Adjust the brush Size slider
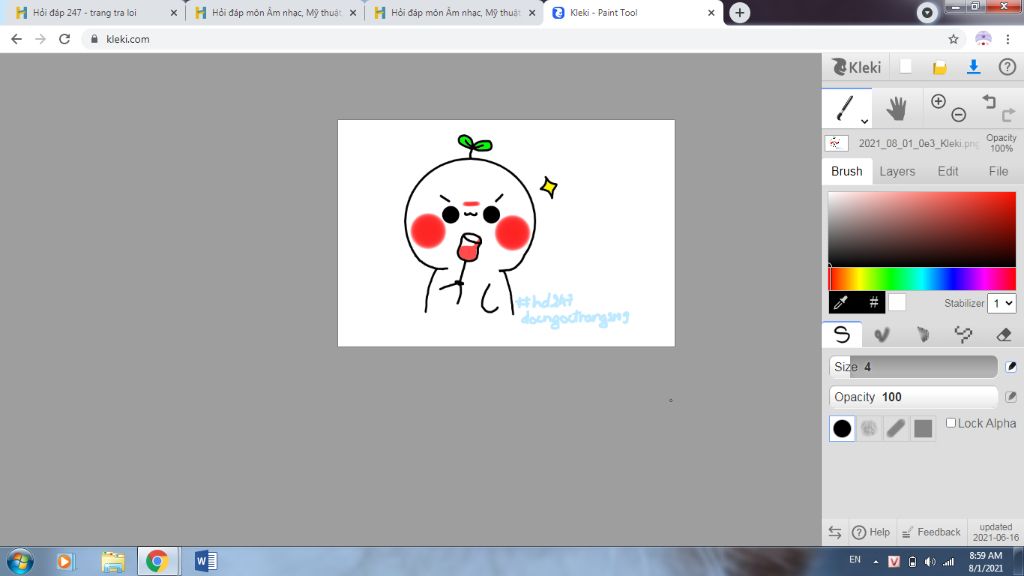This screenshot has height=576, width=1024. coord(913,366)
